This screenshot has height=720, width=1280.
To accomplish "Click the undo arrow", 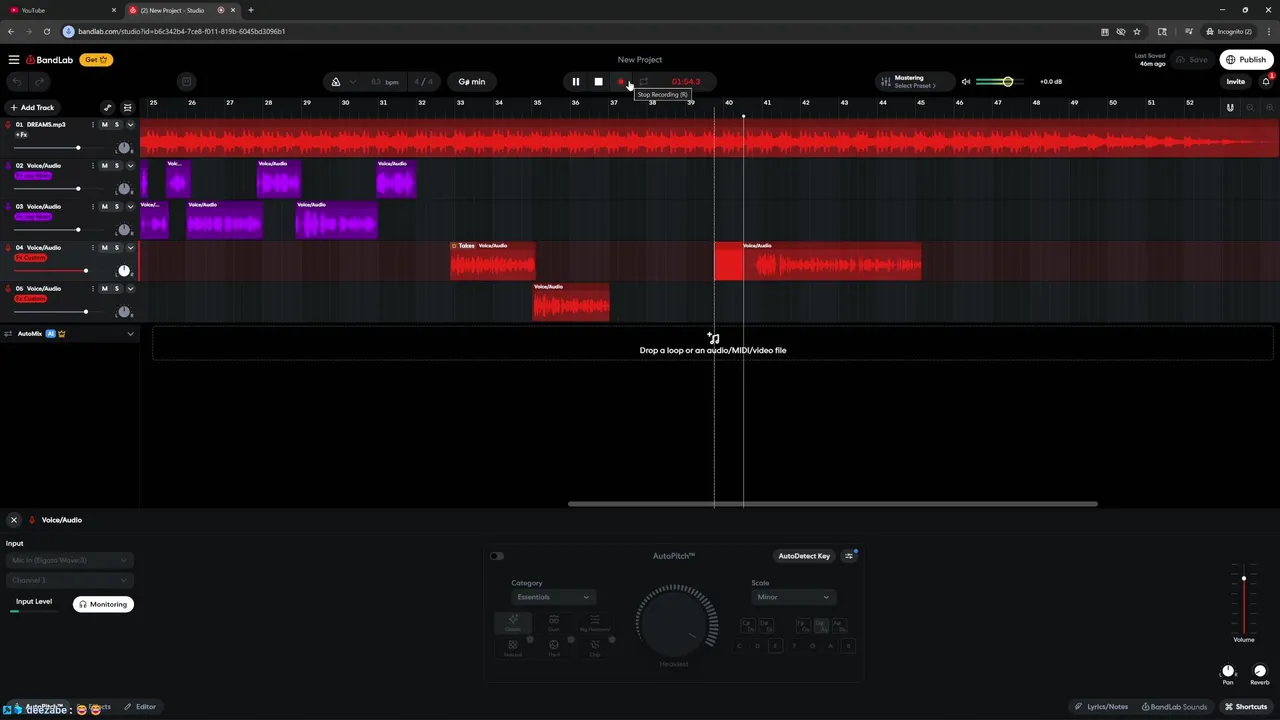I will 16,82.
